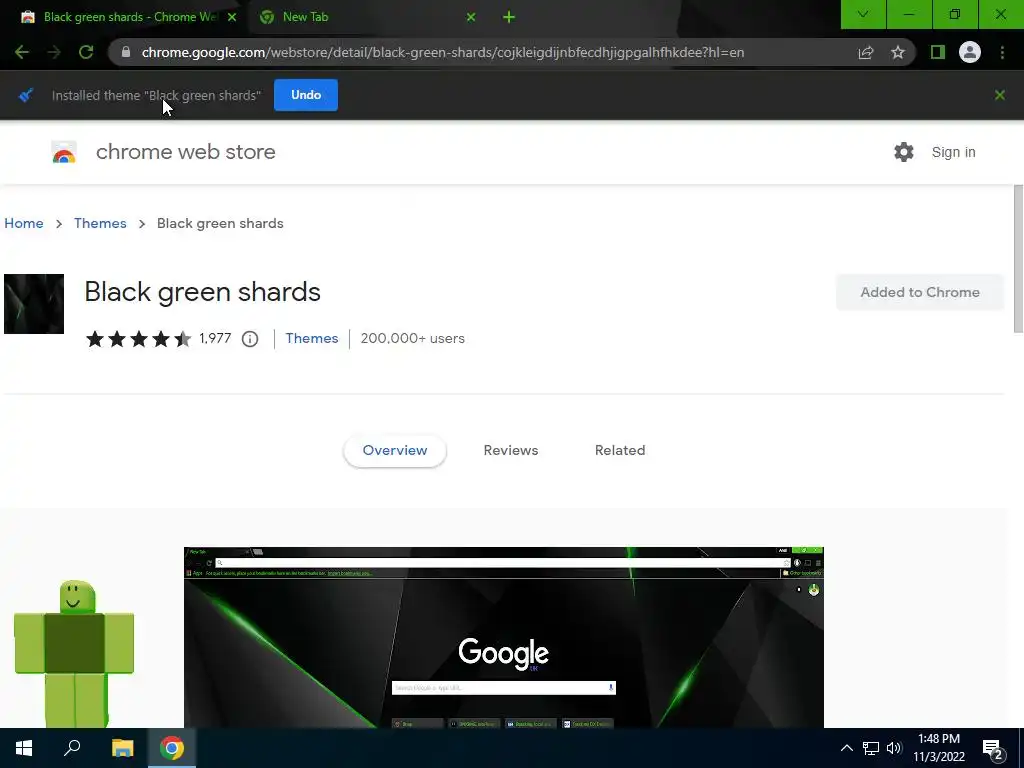Viewport: 1024px width, 768px height.
Task: Go to Themes breadcrumb link
Action: 100,223
